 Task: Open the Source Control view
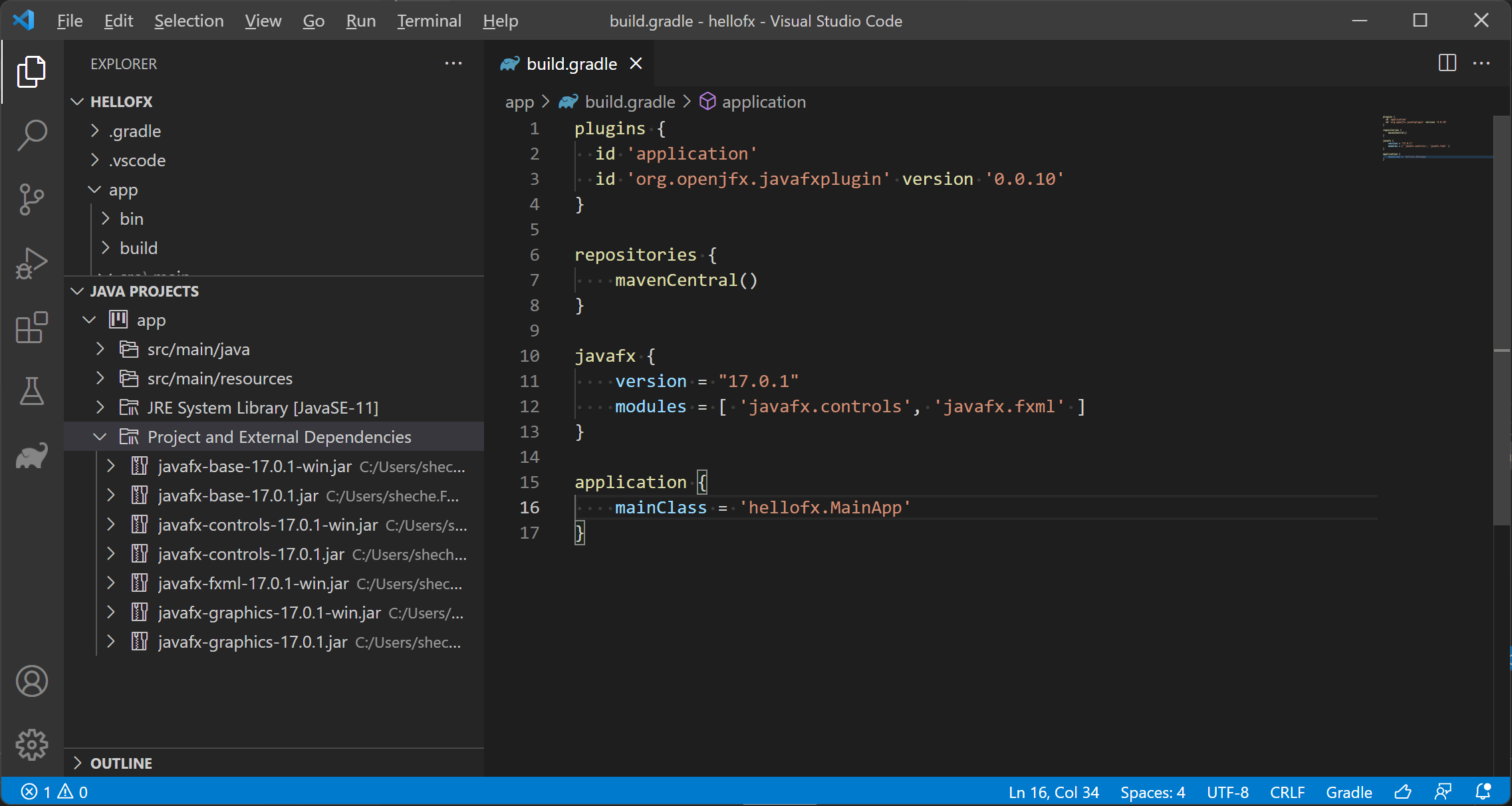click(31, 199)
